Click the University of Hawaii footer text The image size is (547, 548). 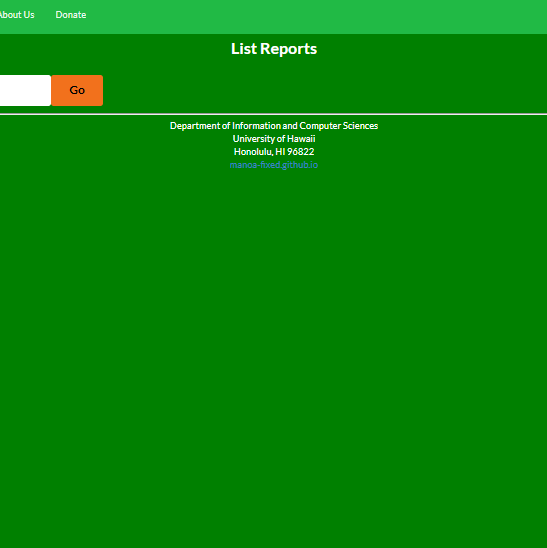pos(274,139)
